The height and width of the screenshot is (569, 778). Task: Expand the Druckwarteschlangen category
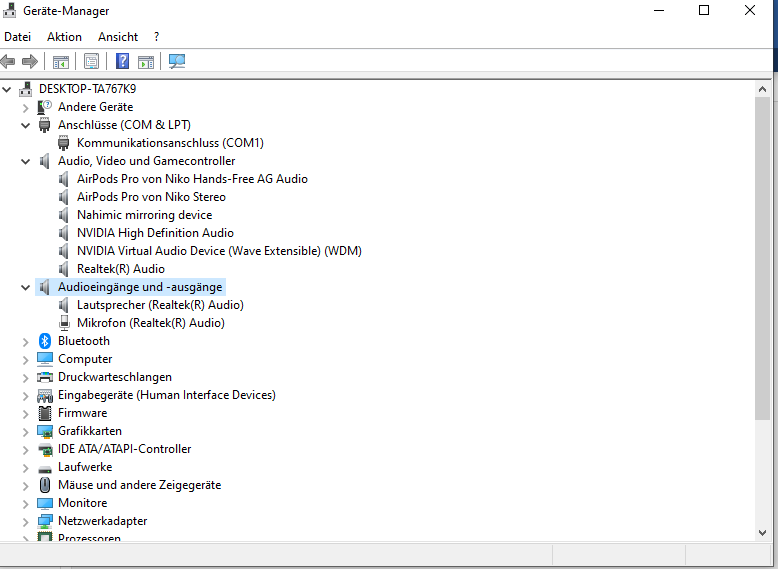click(x=26, y=378)
